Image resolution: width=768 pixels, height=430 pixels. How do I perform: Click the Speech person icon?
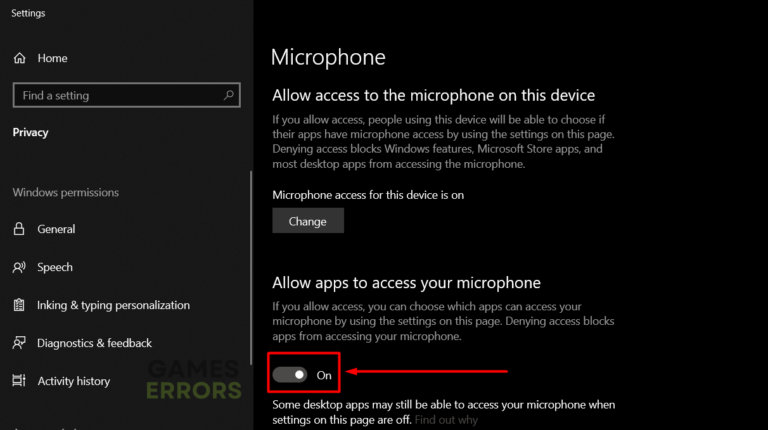19,267
